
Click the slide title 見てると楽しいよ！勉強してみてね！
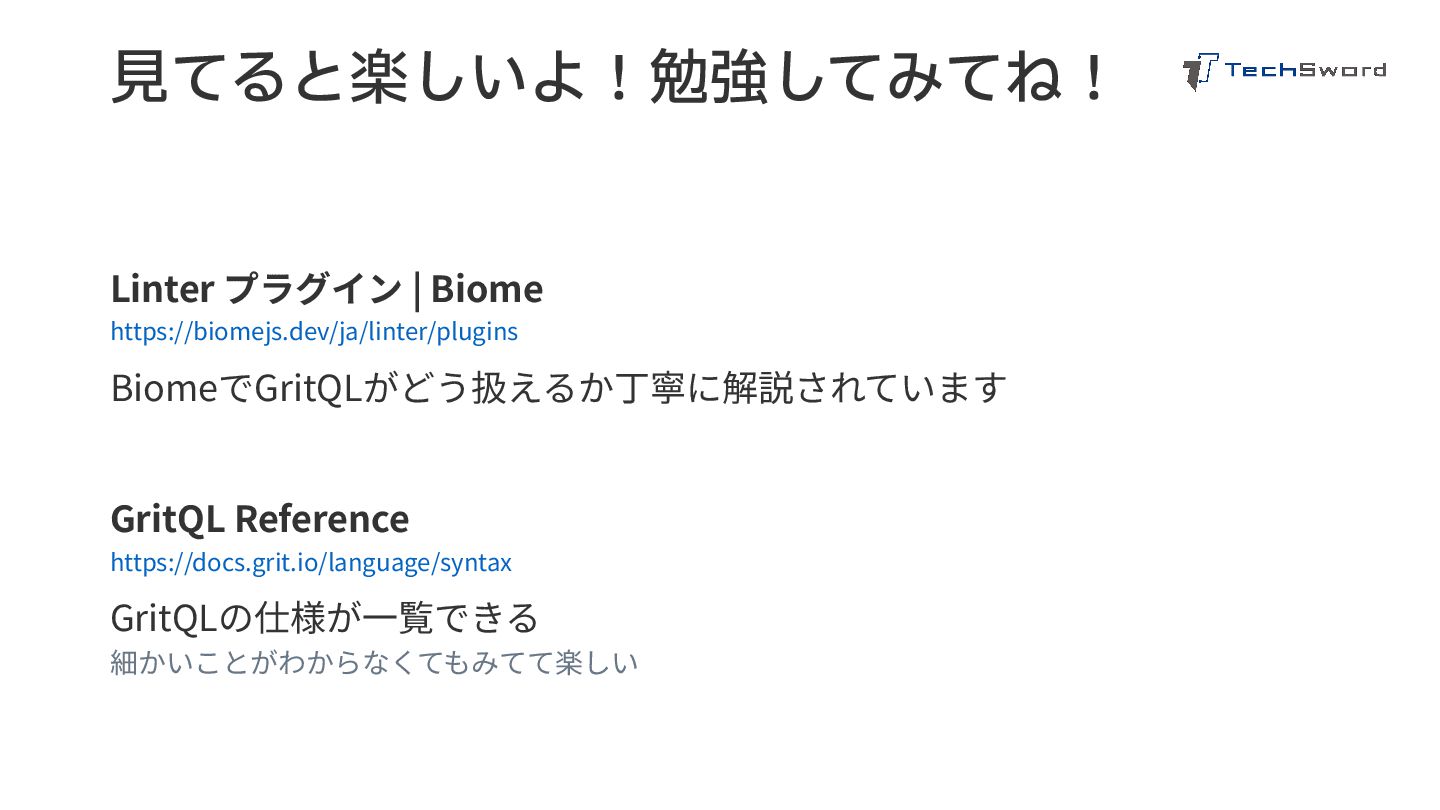610,77
